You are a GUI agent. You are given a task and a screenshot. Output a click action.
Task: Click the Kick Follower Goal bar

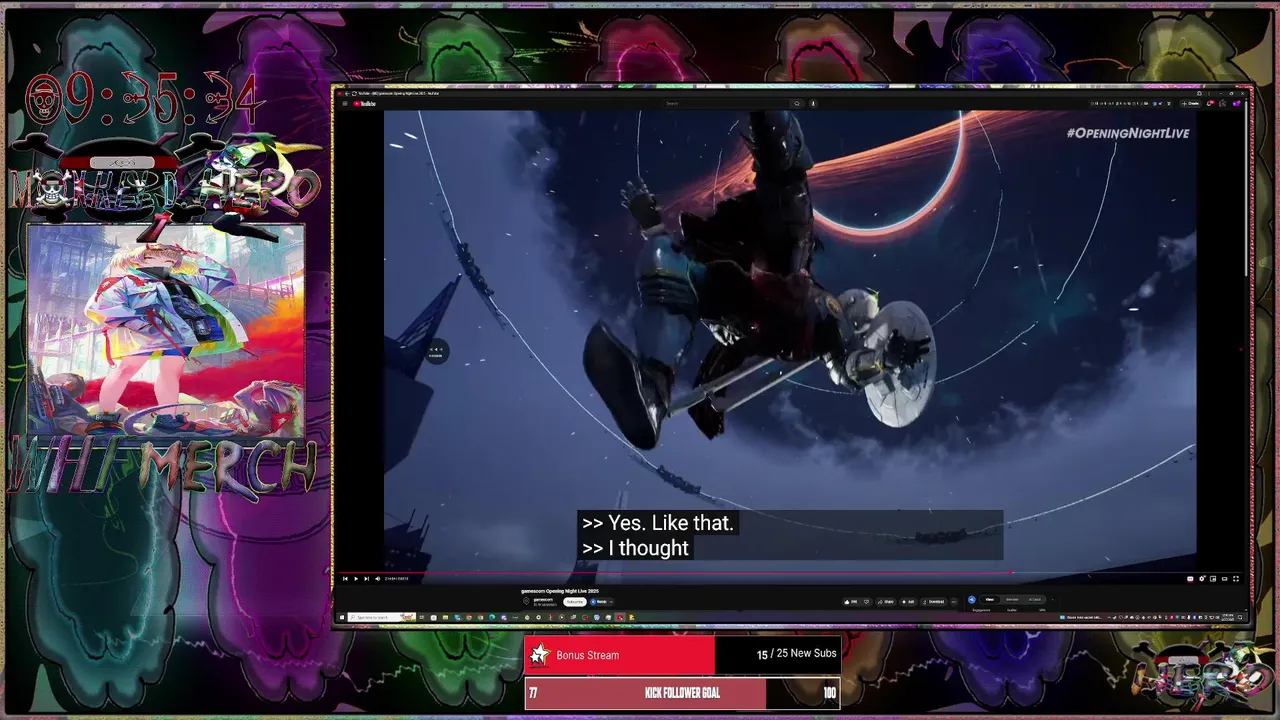point(682,693)
